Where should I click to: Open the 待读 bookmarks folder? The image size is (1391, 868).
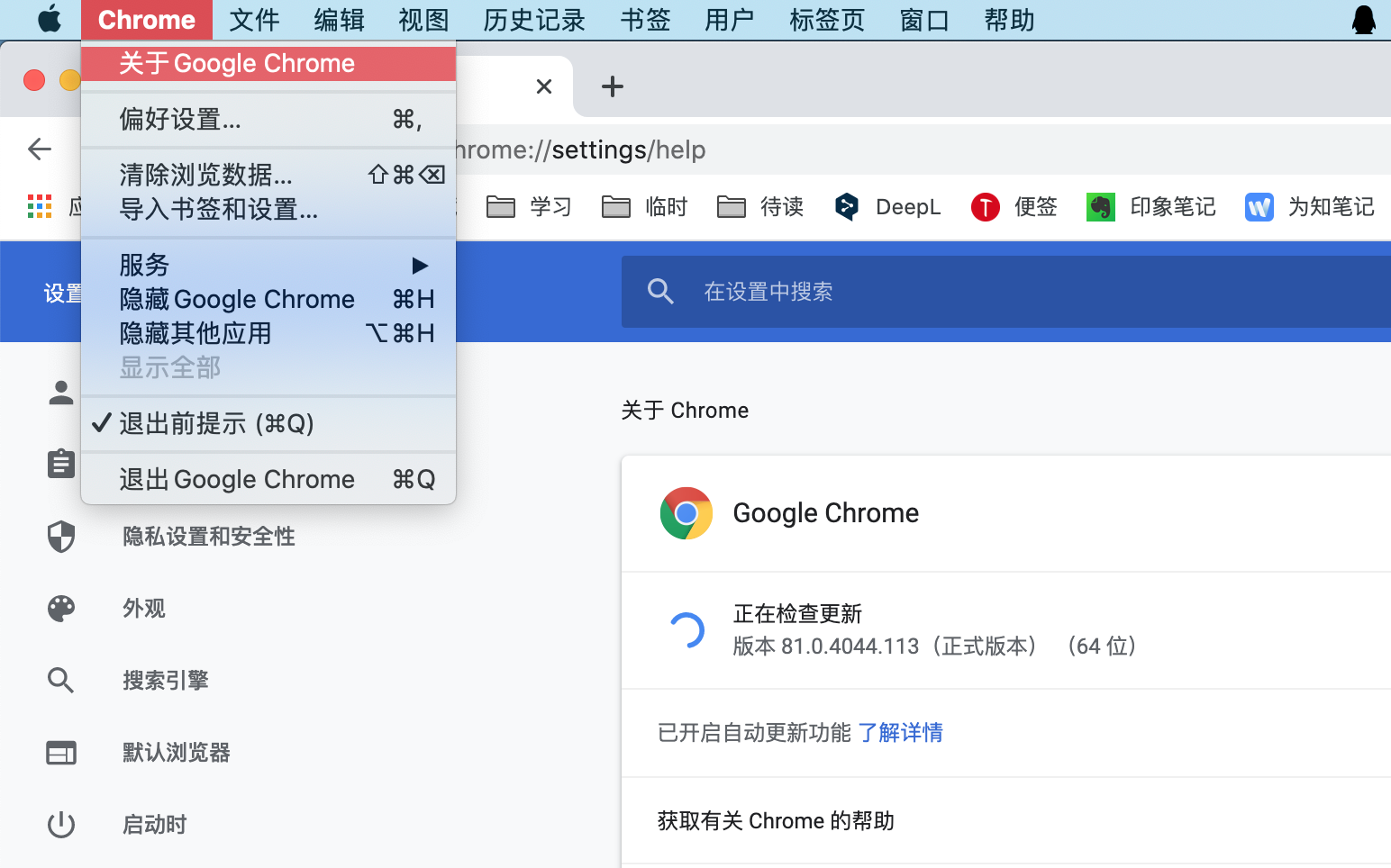pyautogui.click(x=759, y=207)
